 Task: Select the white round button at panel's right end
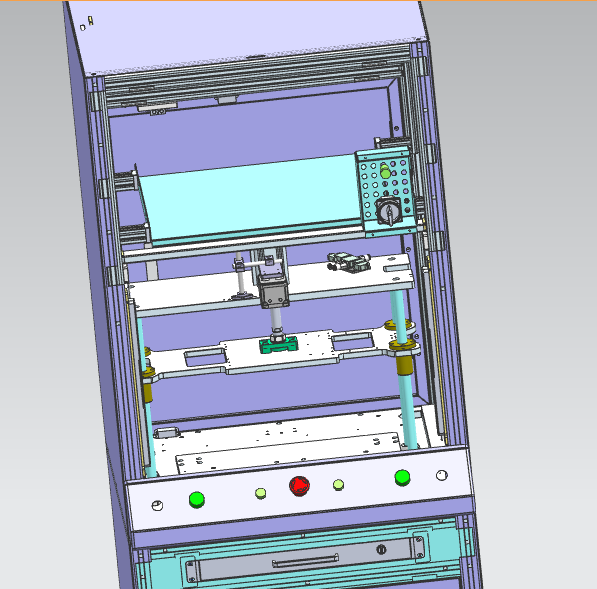442,475
